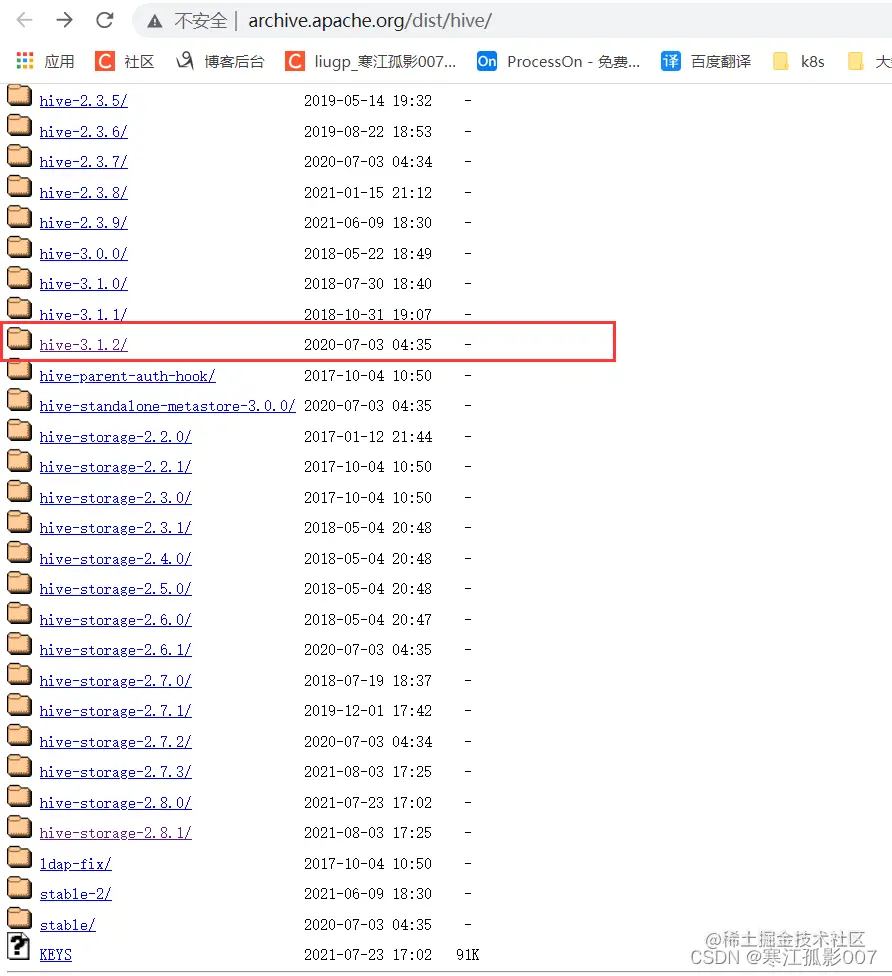
Task: Click the browser back arrow
Action: coord(24,21)
